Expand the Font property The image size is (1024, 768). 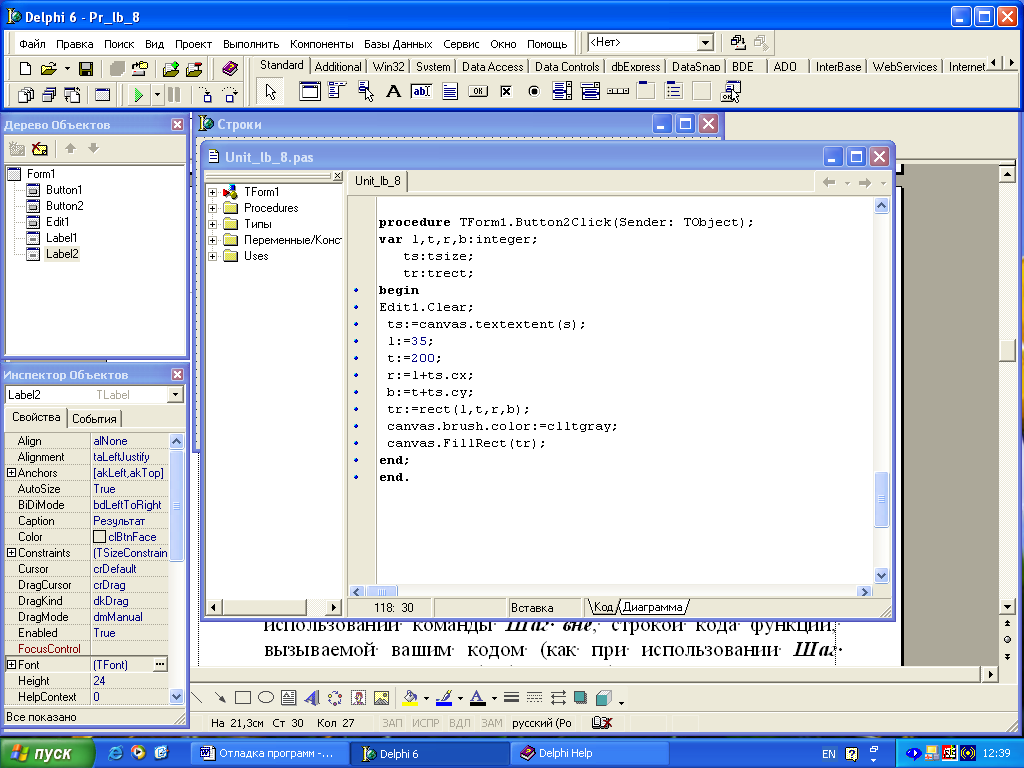pos(11,664)
